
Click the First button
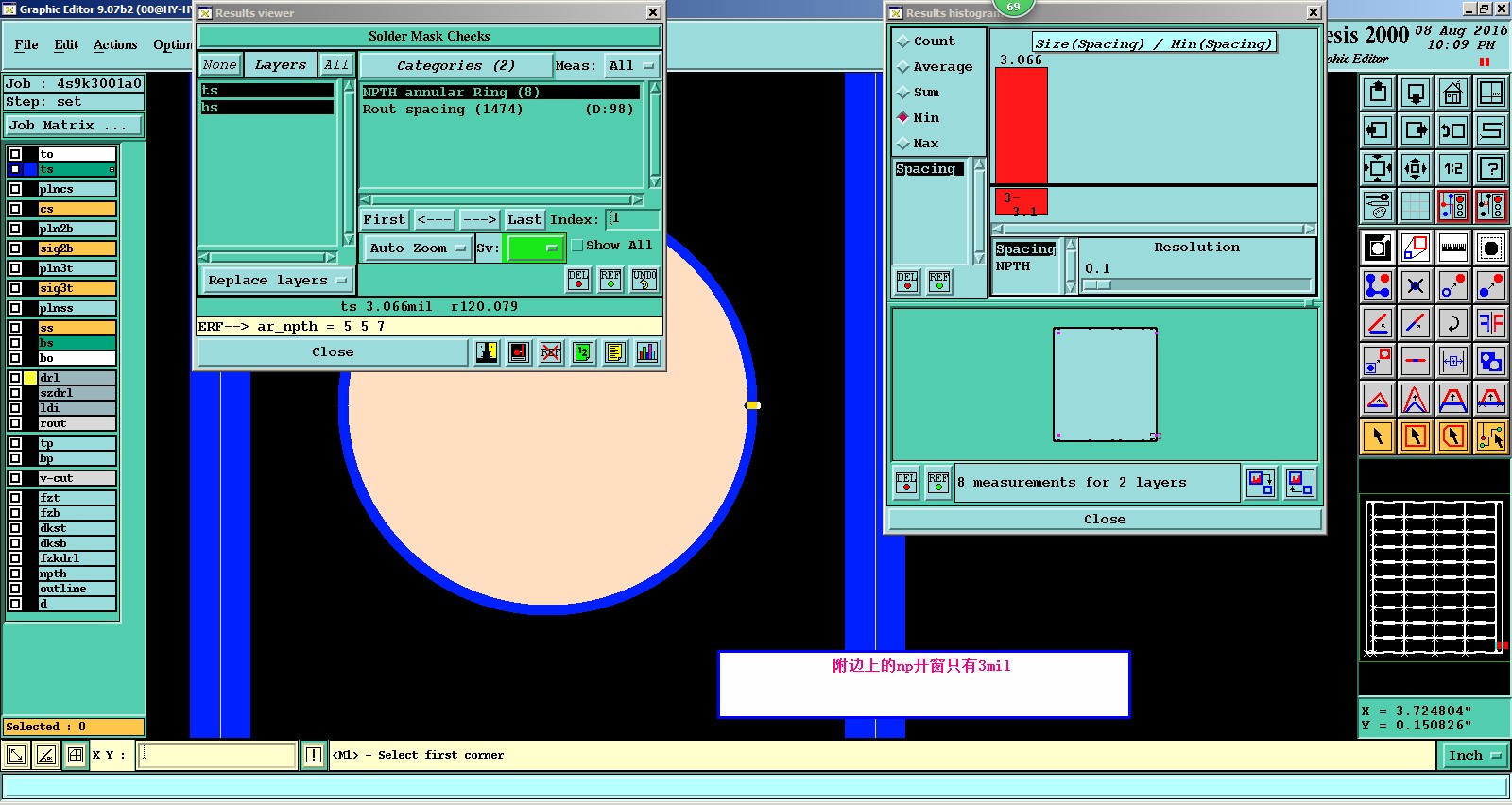point(384,219)
